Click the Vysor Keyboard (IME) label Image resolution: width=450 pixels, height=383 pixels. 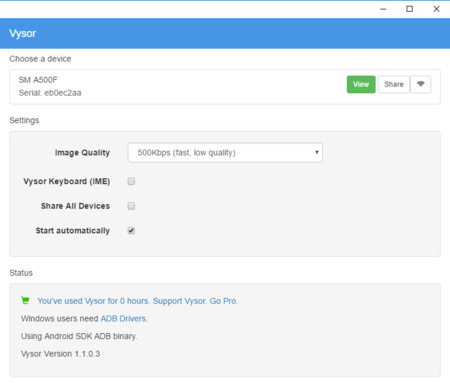pyautogui.click(x=67, y=181)
